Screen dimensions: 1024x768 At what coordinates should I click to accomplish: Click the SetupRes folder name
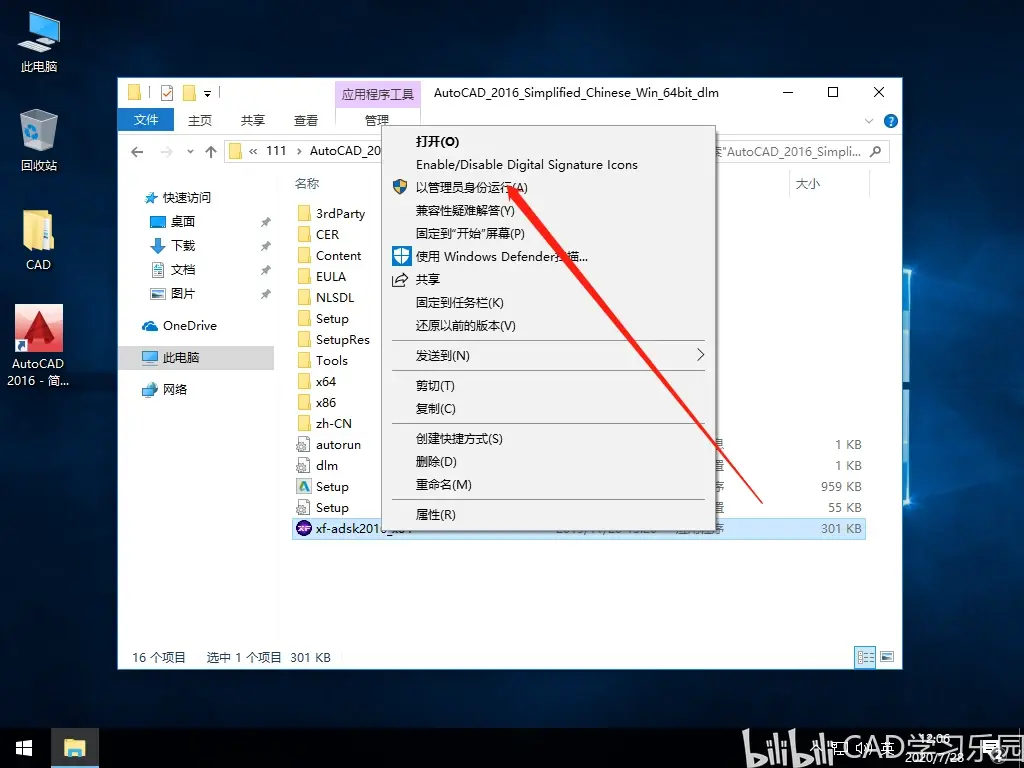tap(343, 340)
